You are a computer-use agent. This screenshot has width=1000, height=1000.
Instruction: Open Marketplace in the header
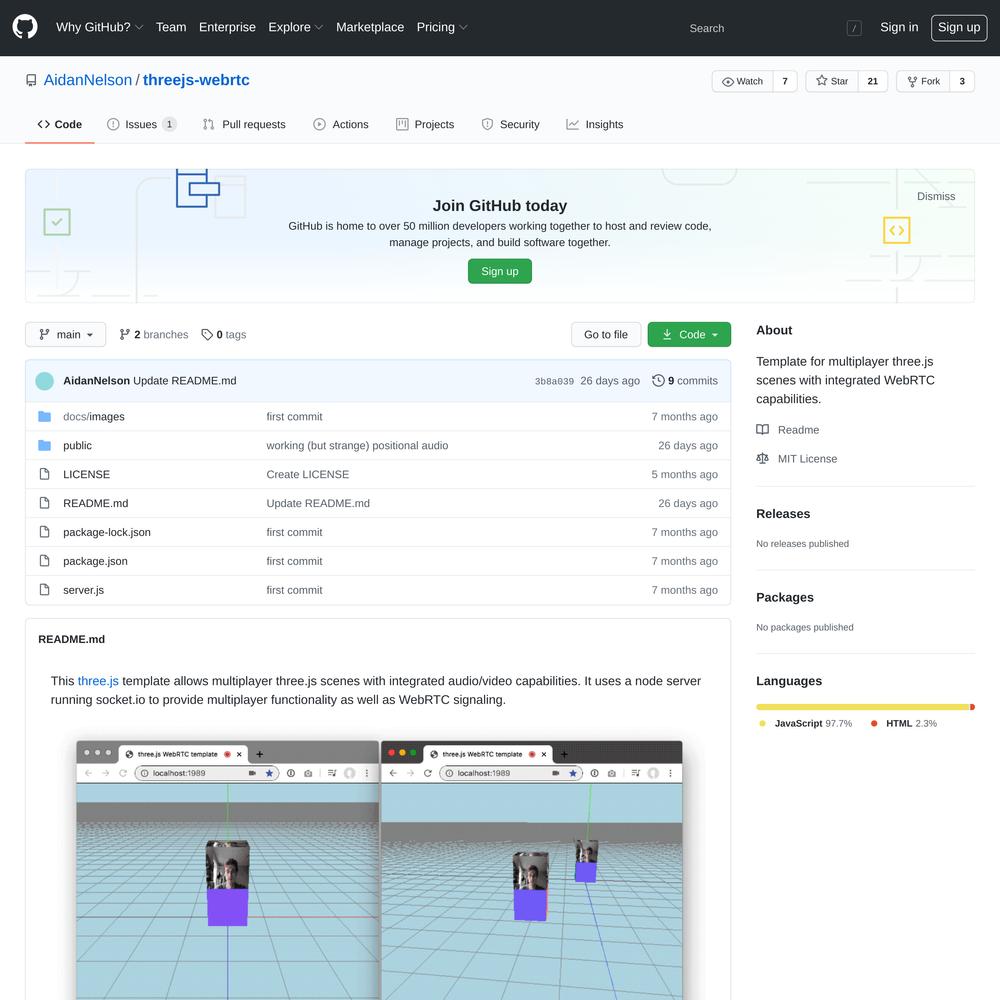370,27
